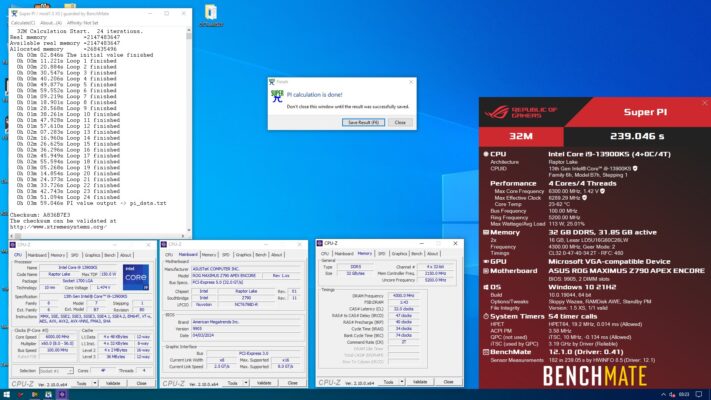Click the CPU-Z icon in Memory window title

click(320, 244)
